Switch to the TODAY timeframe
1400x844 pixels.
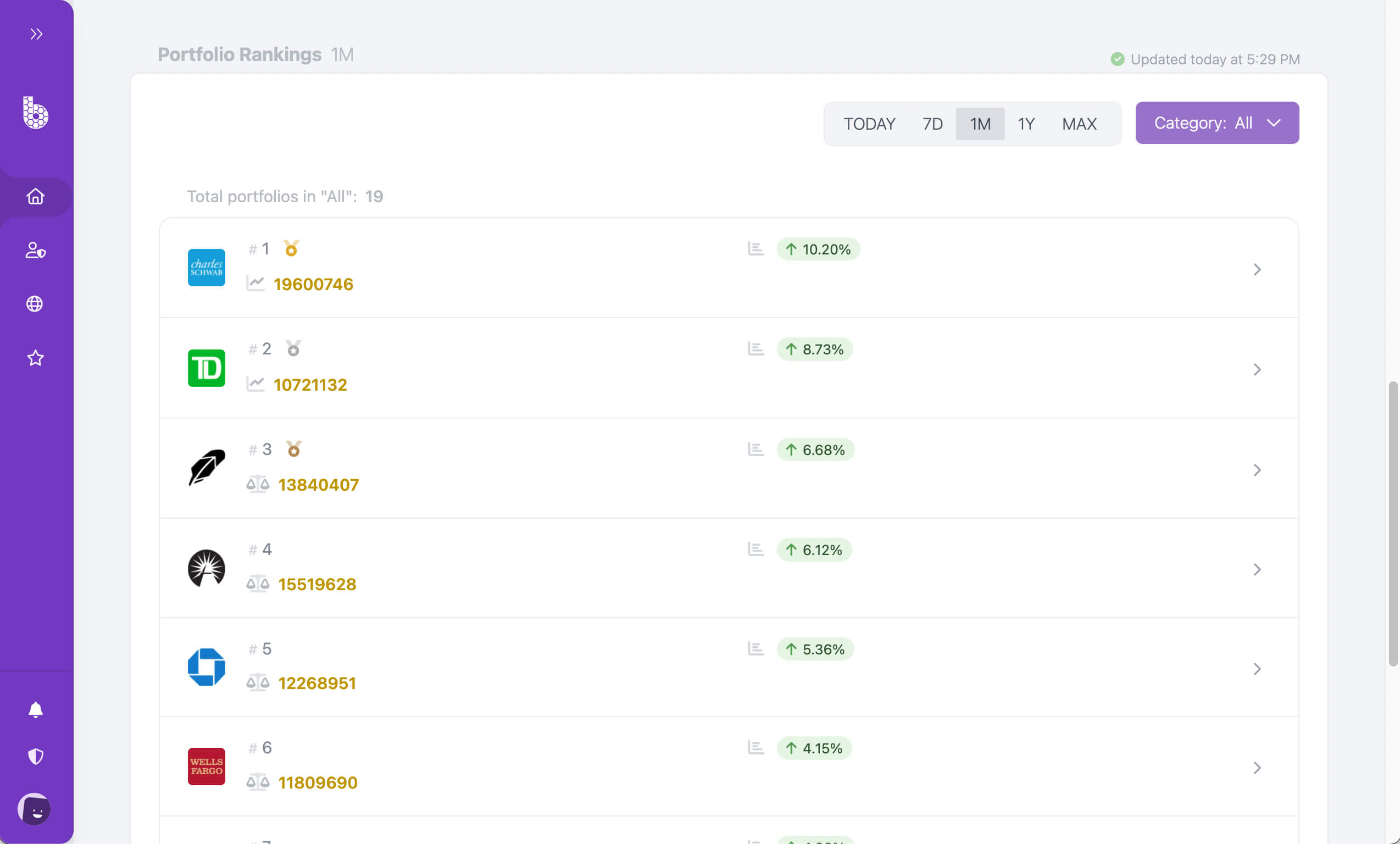tap(869, 123)
